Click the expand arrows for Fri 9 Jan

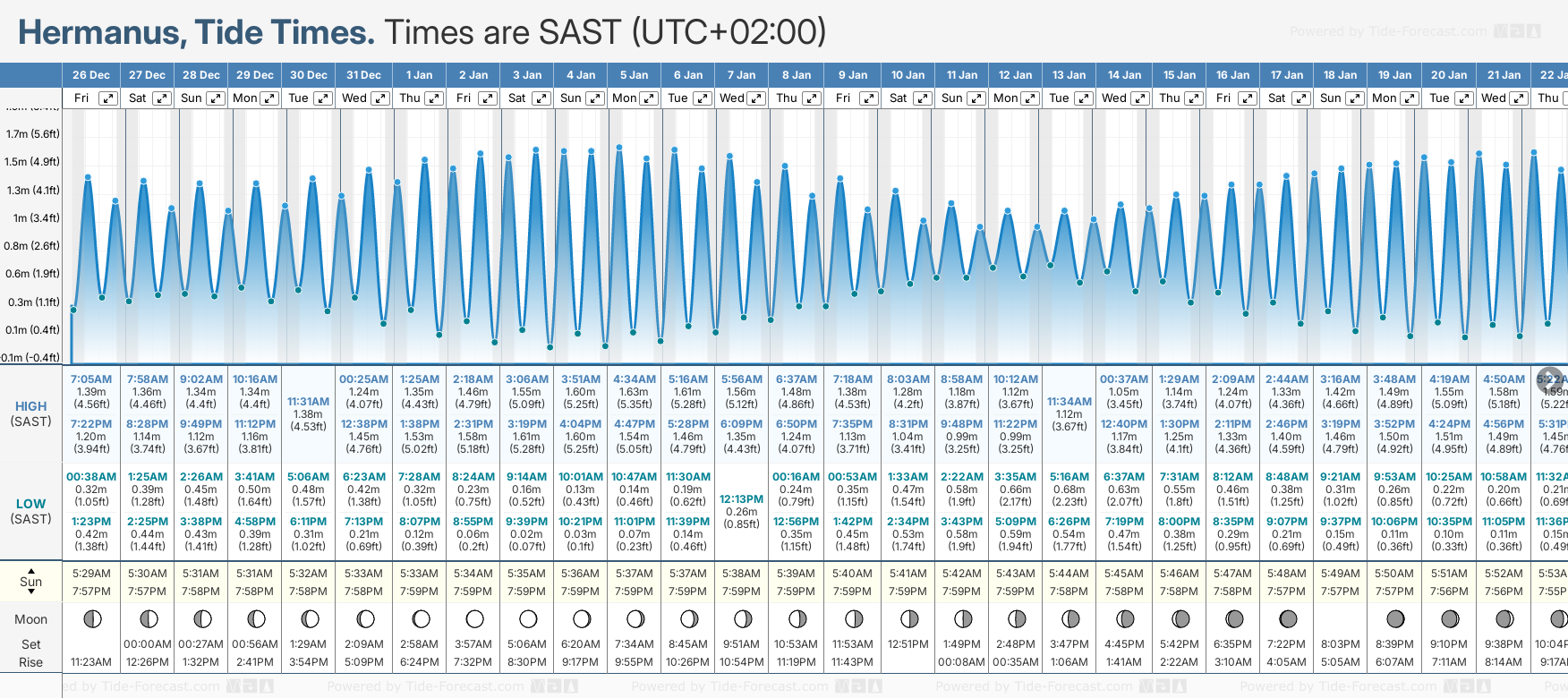868,98
